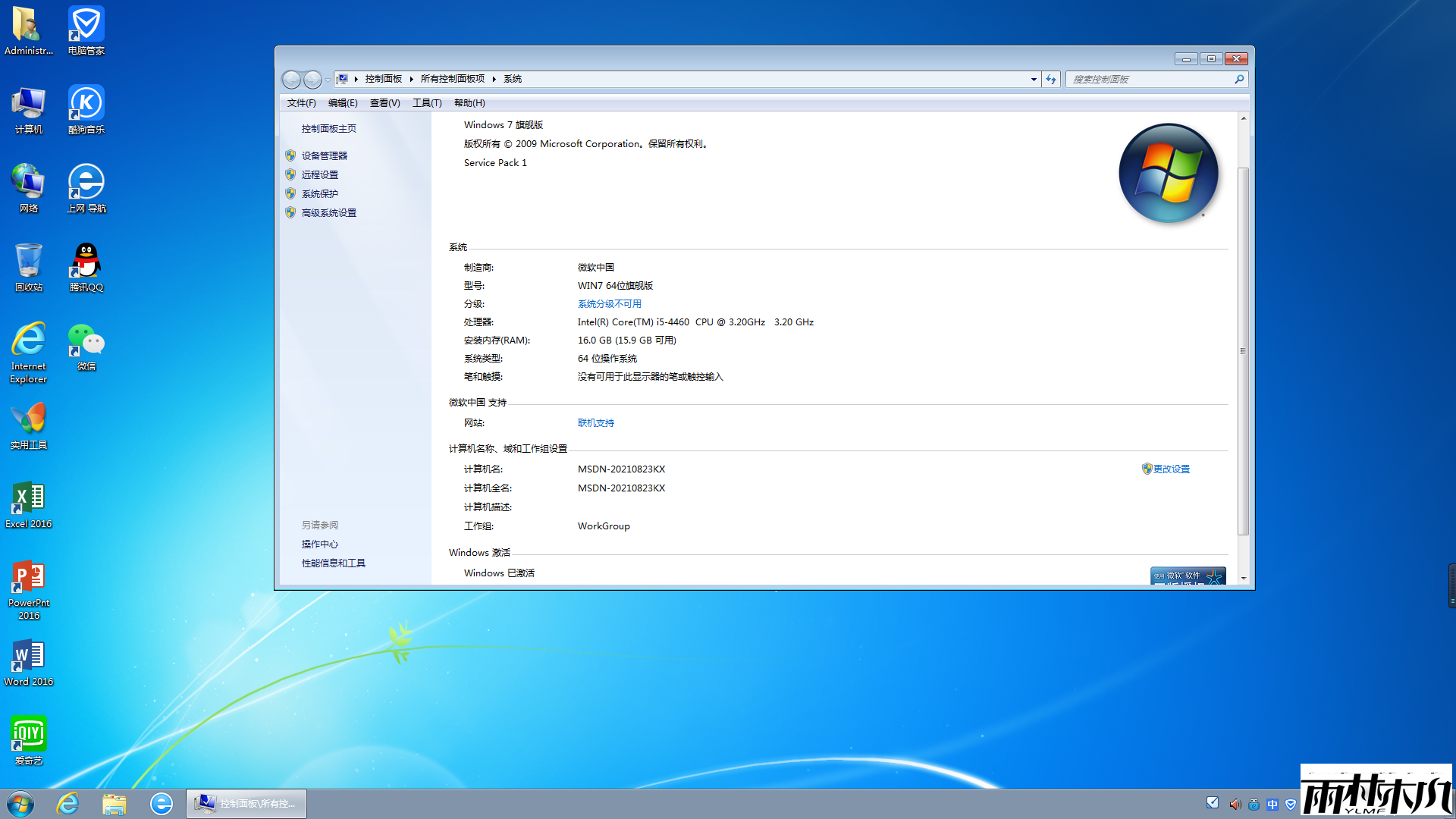Click the 联机支持 link
Image resolution: width=1456 pixels, height=819 pixels.
(596, 422)
